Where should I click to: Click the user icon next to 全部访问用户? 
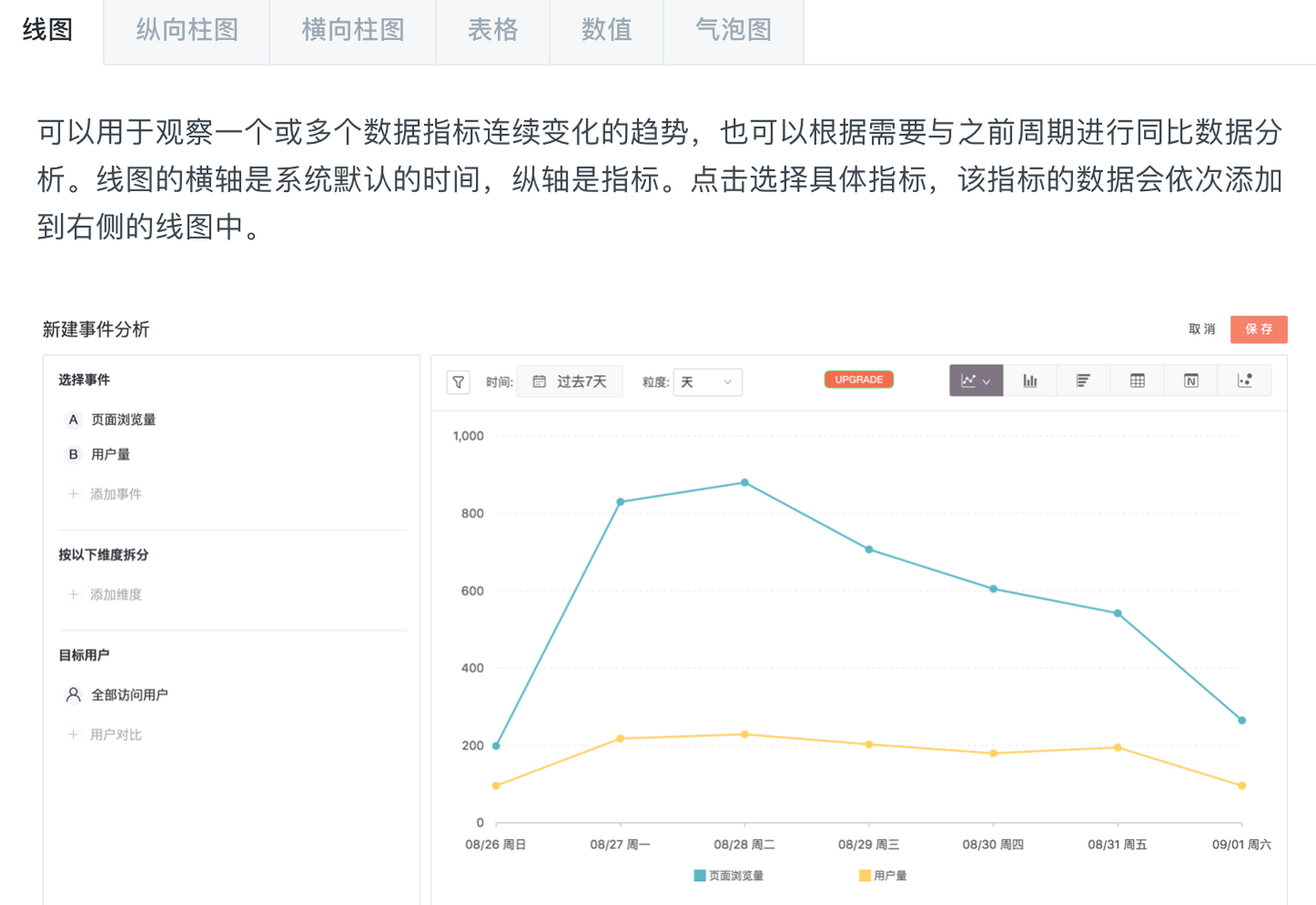(x=73, y=695)
